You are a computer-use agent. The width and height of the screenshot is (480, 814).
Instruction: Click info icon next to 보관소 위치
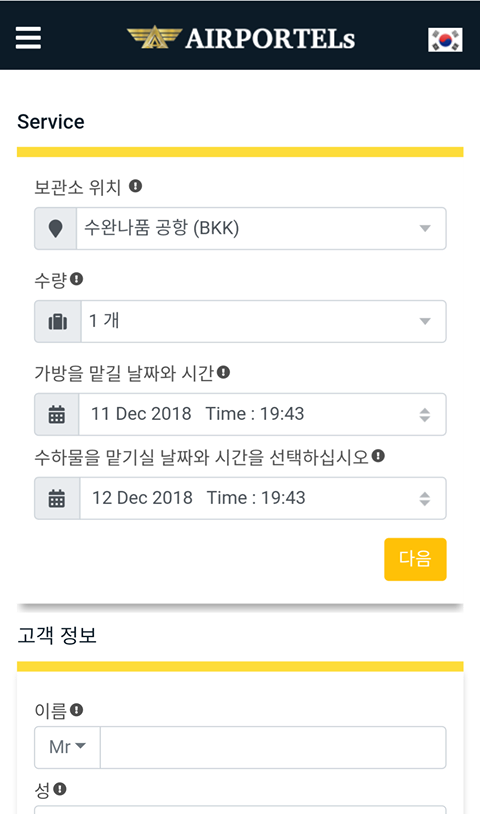click(135, 186)
